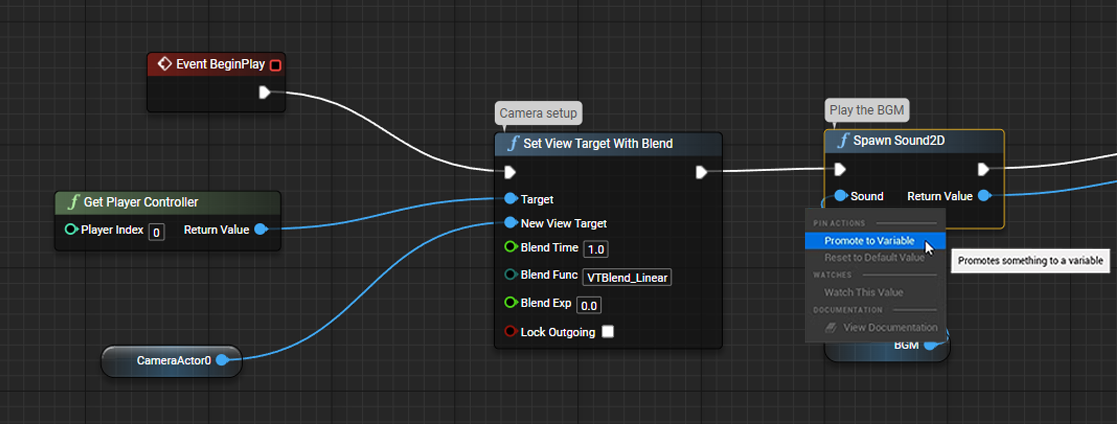Click the Player Index green pin
The image size is (1117, 424).
pos(71,230)
